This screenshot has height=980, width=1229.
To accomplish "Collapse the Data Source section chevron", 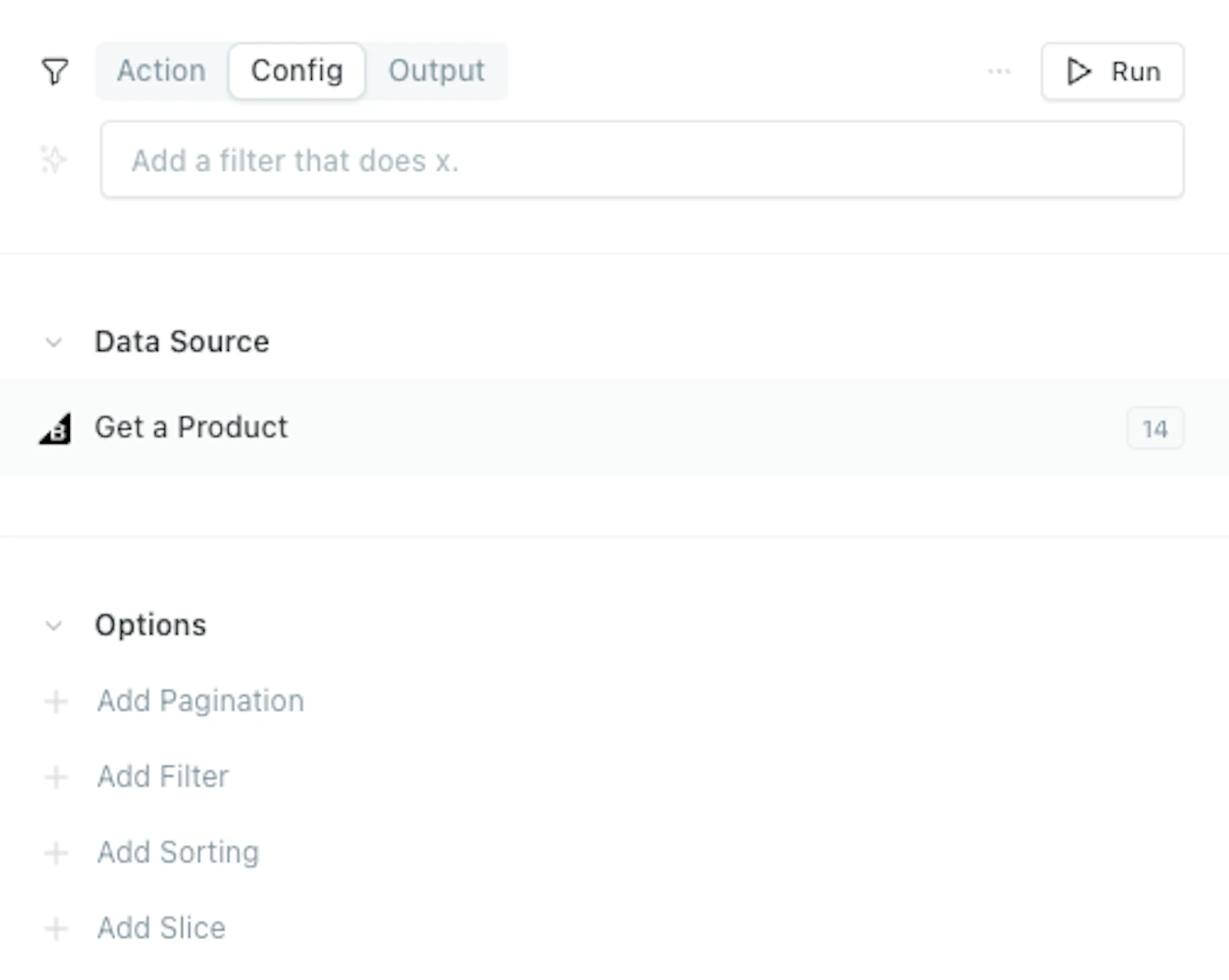I will [54, 343].
